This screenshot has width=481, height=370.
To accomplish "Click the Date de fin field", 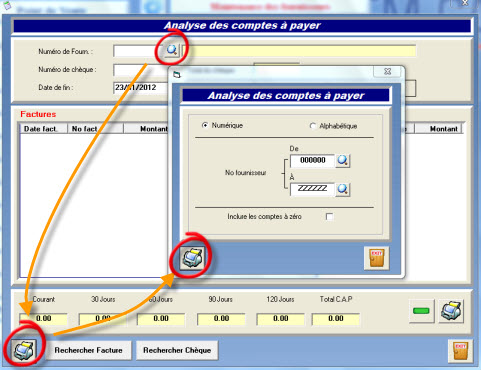I will coord(141,88).
